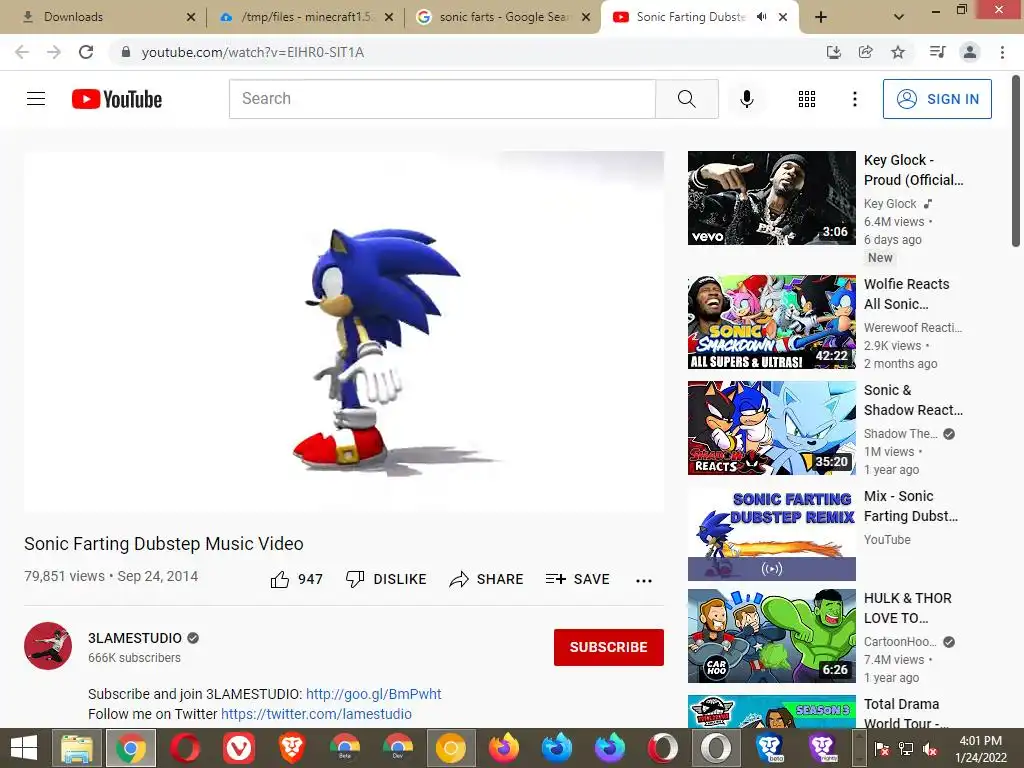Viewport: 1024px width, 768px height.
Task: Click the DISLIKE button
Action: click(x=386, y=579)
